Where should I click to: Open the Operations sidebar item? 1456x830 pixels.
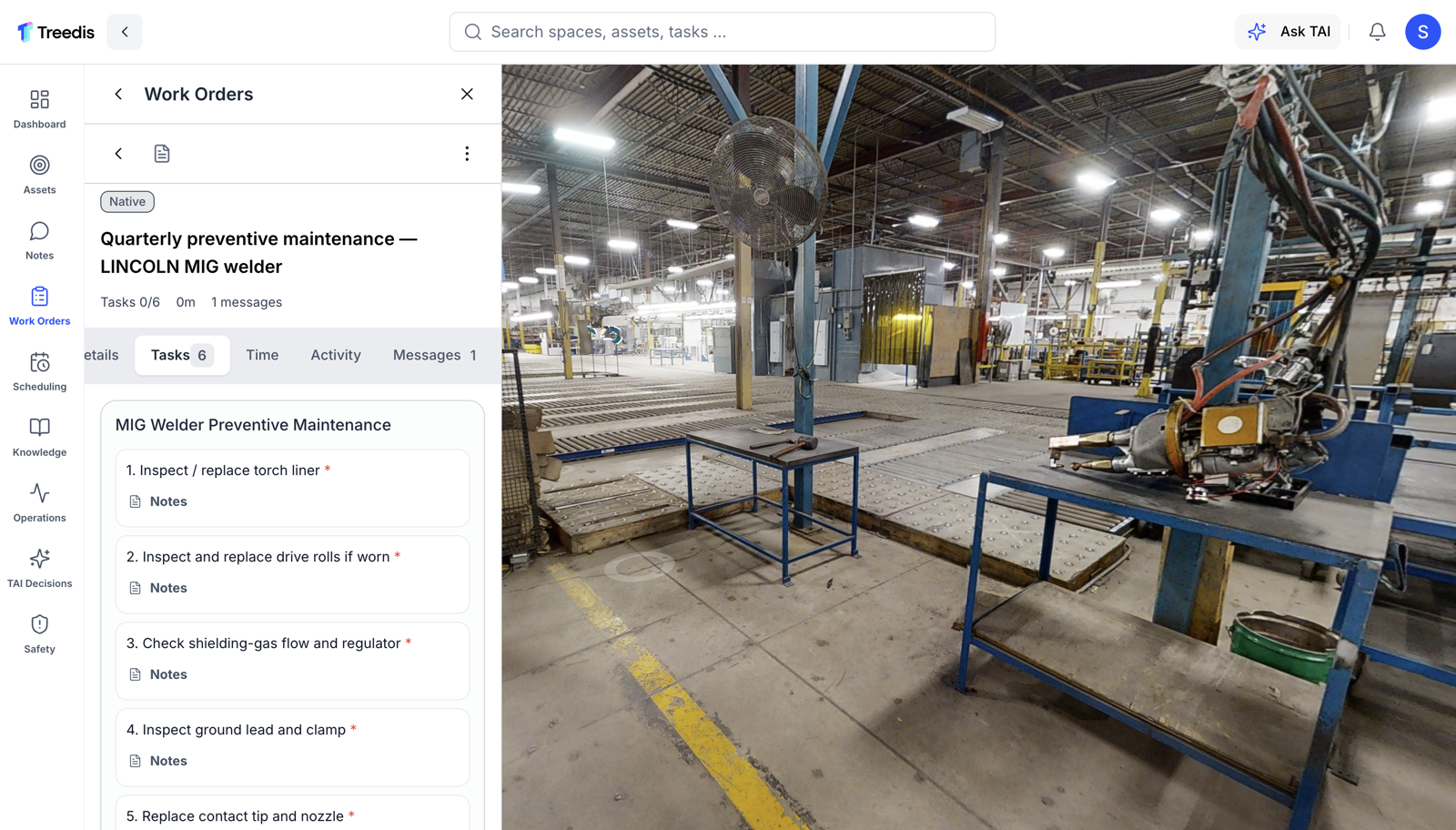(x=39, y=502)
